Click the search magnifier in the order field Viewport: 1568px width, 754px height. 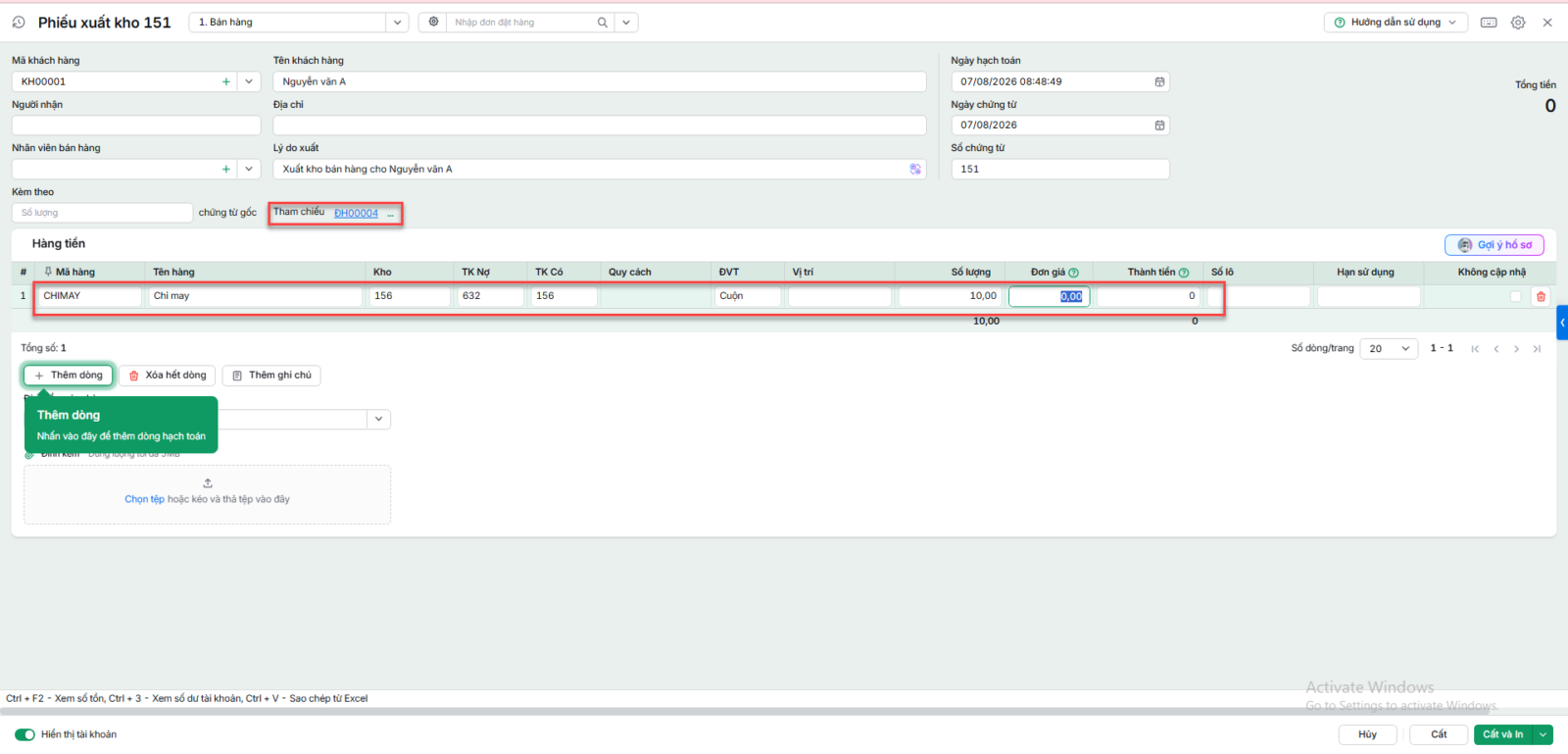tap(602, 22)
